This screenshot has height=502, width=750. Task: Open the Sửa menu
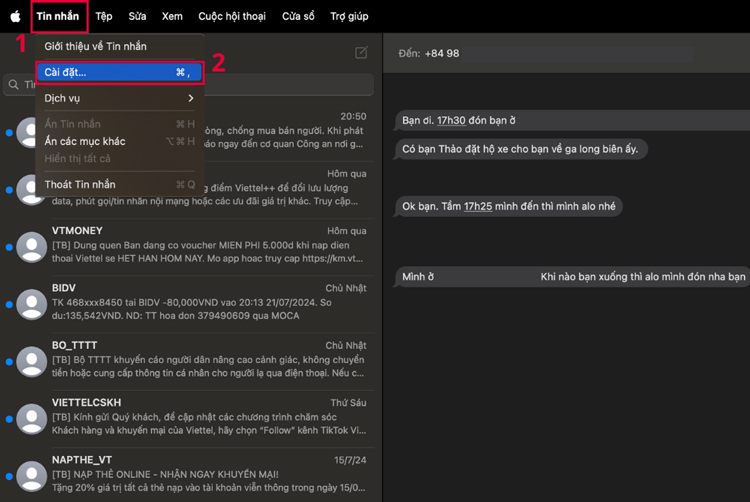(x=137, y=16)
